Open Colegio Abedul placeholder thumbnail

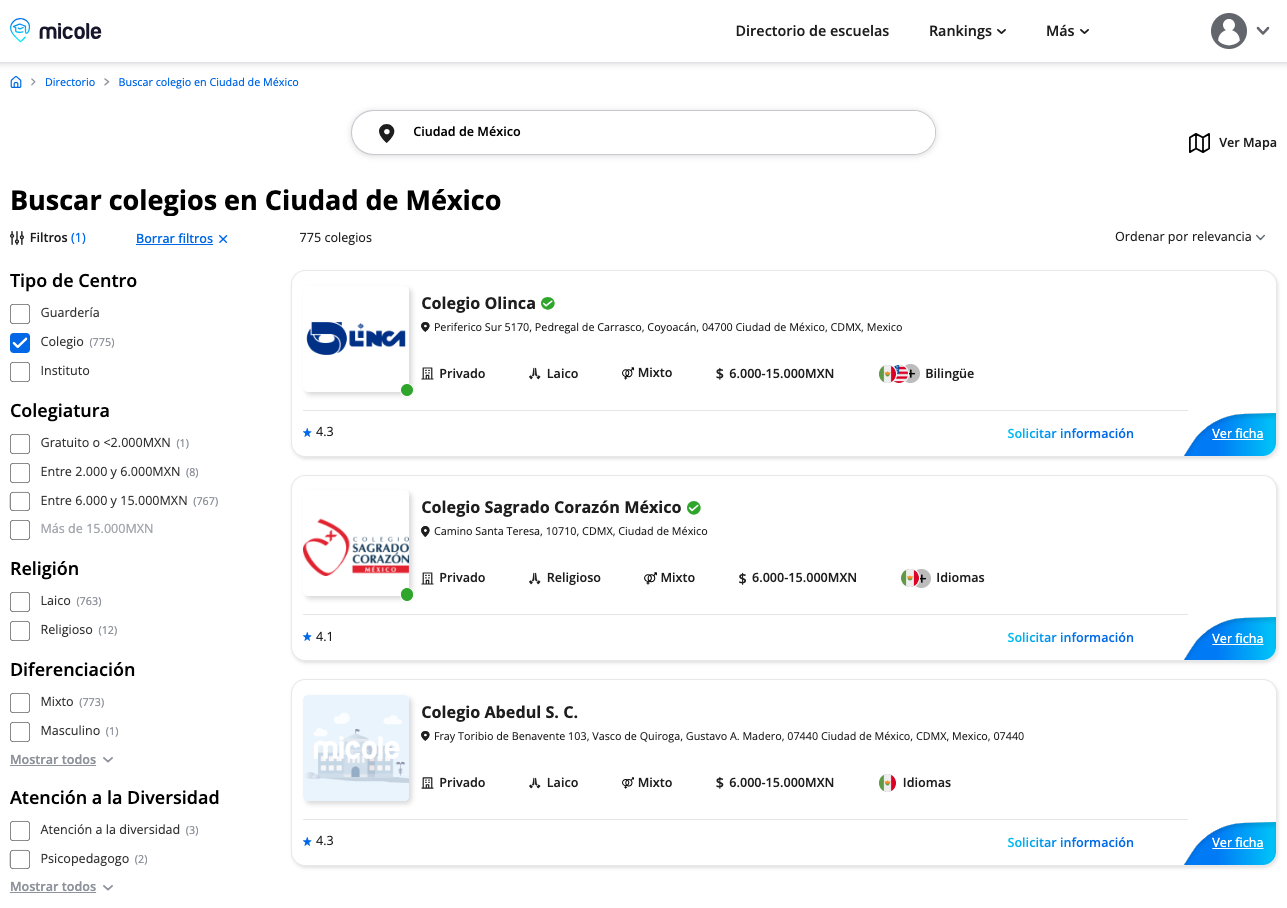tap(356, 748)
